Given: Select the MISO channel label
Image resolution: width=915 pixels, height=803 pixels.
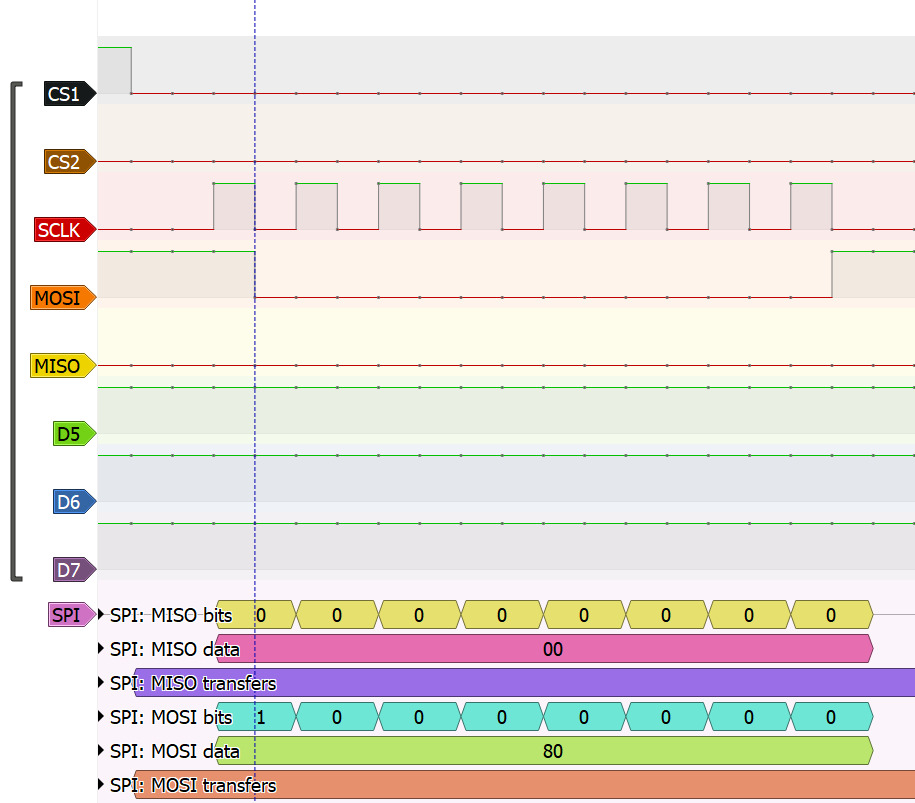Looking at the screenshot, I should pyautogui.click(x=63, y=366).
